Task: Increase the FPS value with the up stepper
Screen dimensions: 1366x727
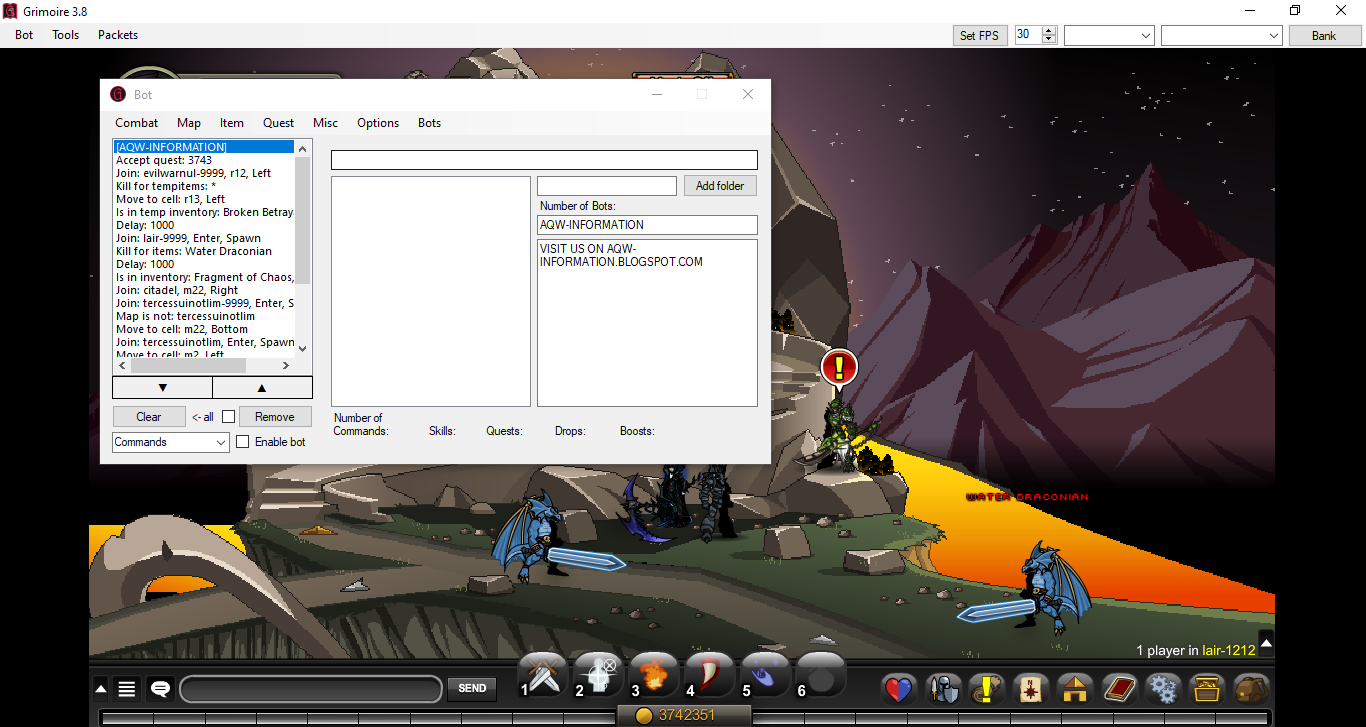Action: [1048, 29]
